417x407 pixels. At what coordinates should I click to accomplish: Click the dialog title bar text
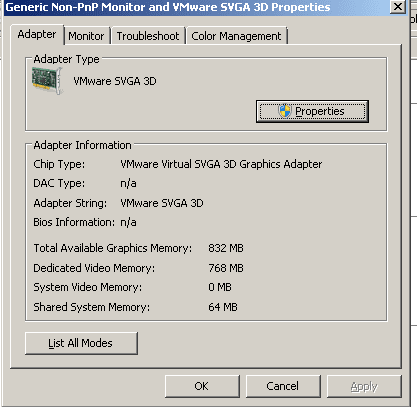(x=168, y=7)
